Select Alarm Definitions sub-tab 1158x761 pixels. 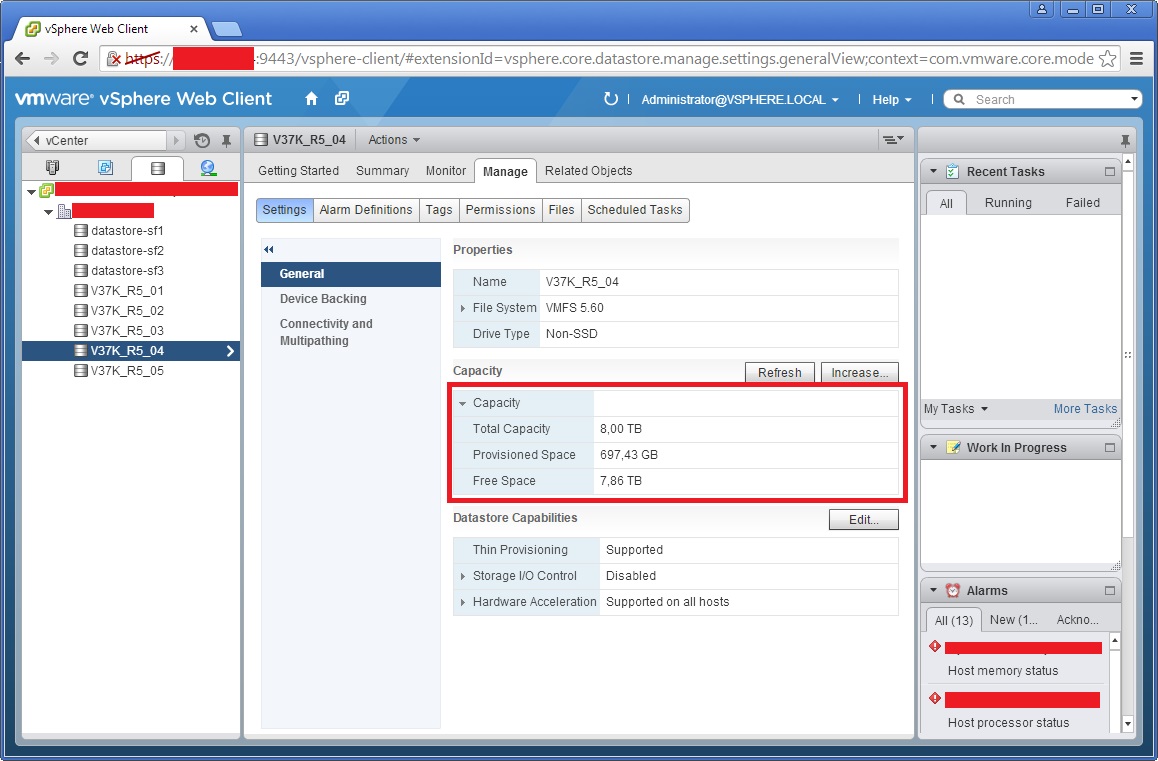(366, 210)
